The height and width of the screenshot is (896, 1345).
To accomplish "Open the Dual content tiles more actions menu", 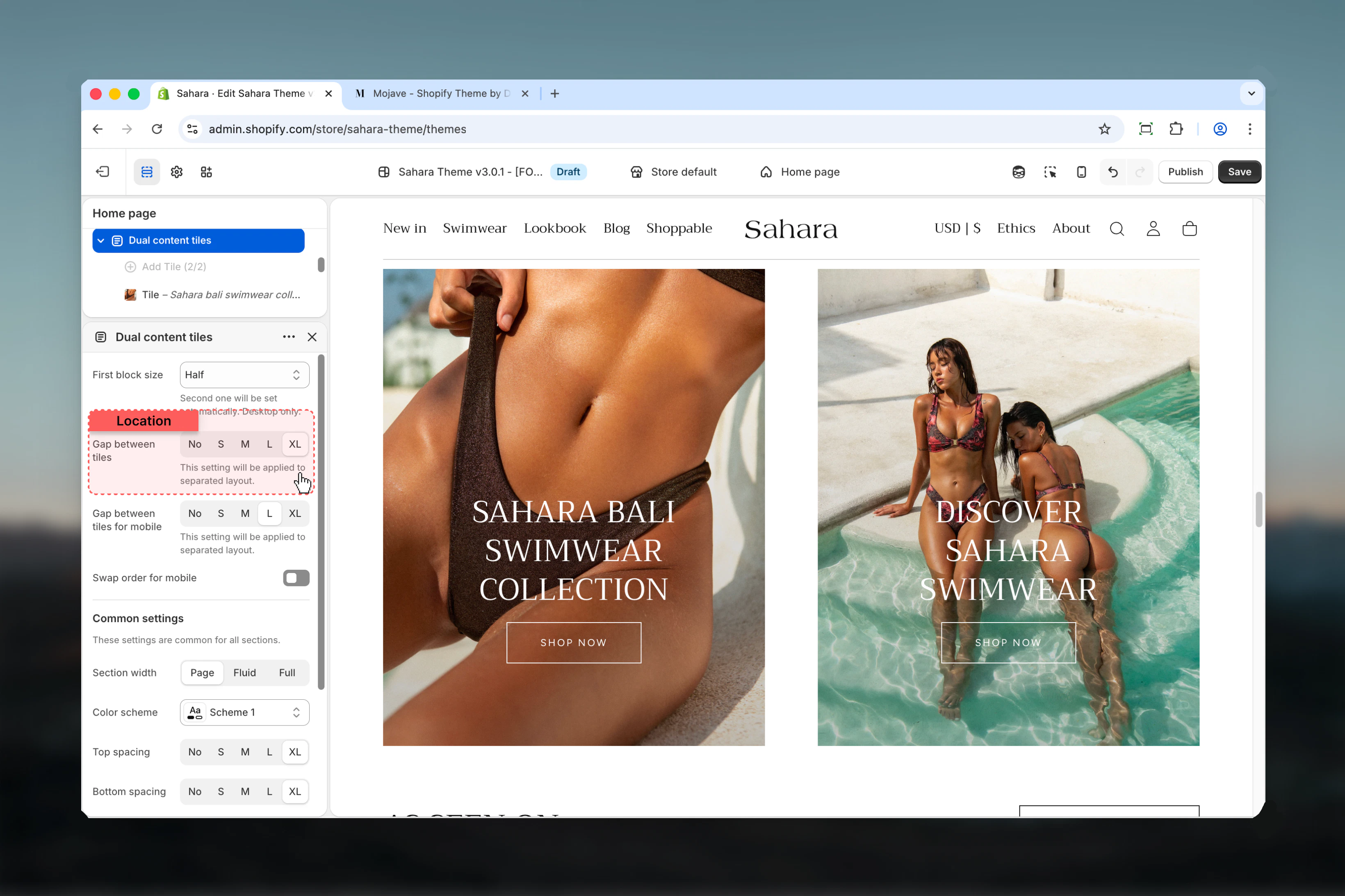I will pos(289,337).
